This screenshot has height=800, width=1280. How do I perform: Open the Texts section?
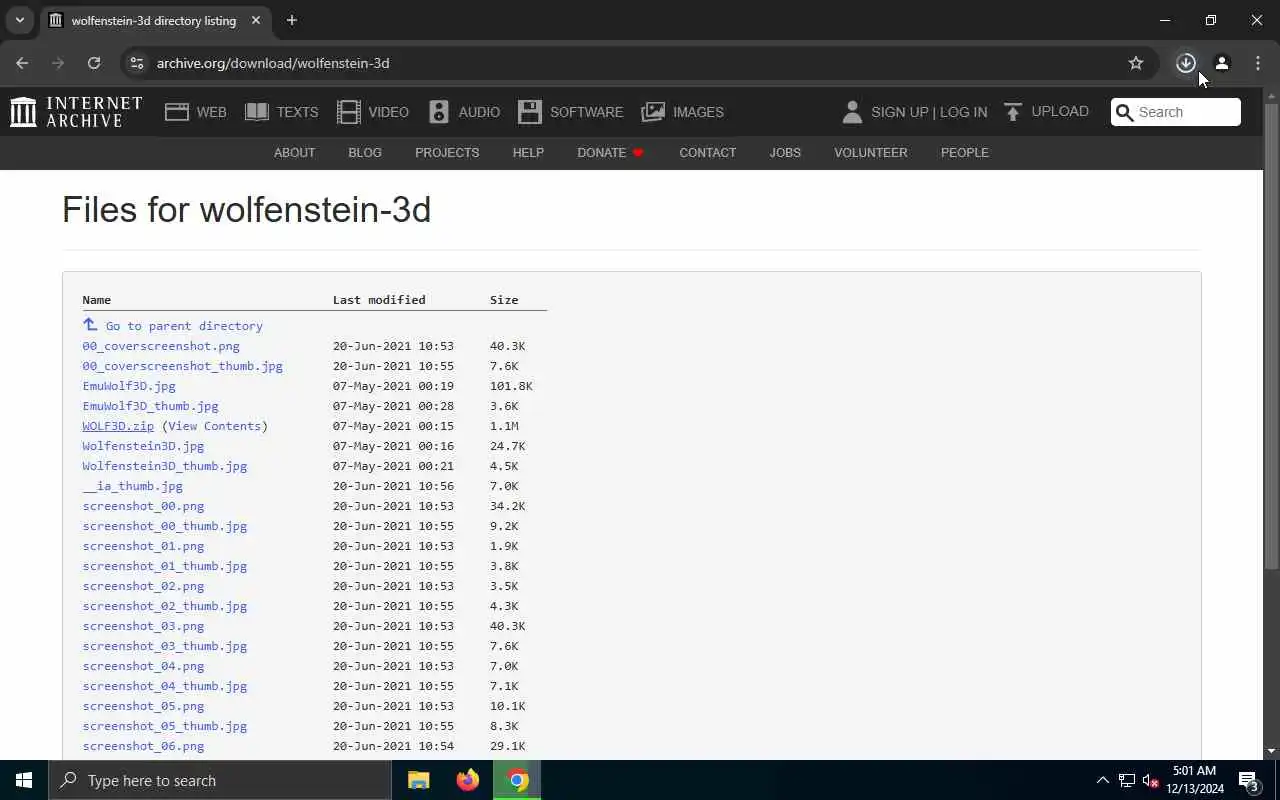[282, 112]
